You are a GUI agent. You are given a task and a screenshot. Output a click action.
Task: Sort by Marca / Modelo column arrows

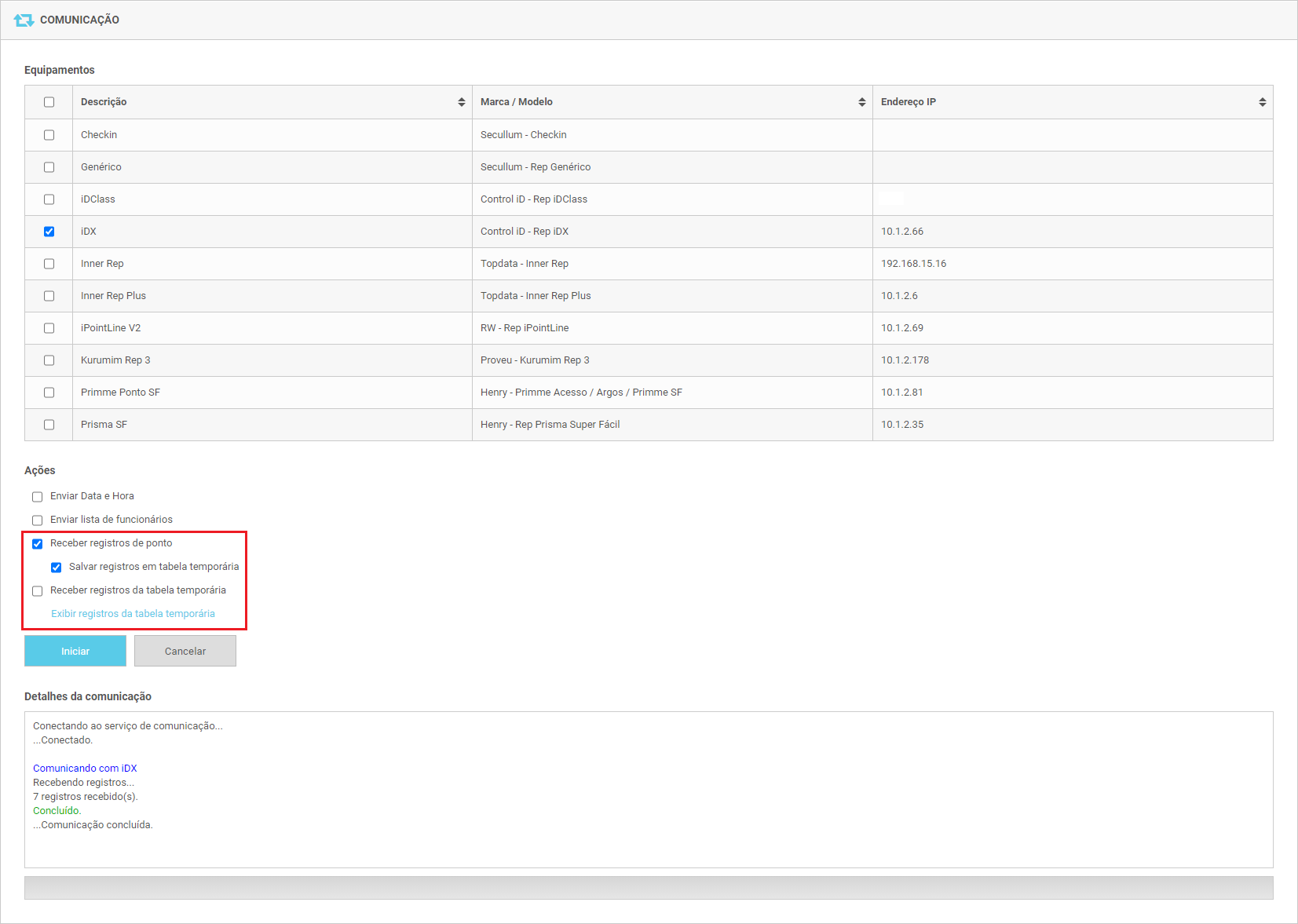[x=862, y=102]
